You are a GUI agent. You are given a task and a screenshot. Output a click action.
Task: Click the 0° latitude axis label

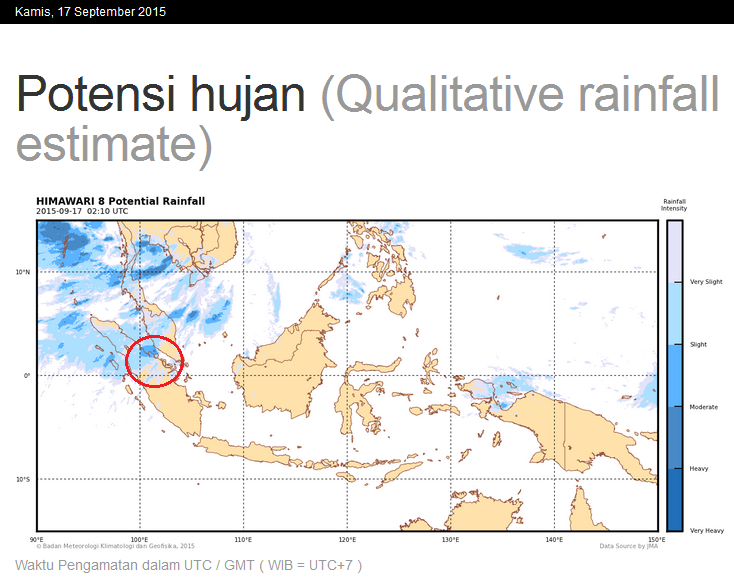27,375
